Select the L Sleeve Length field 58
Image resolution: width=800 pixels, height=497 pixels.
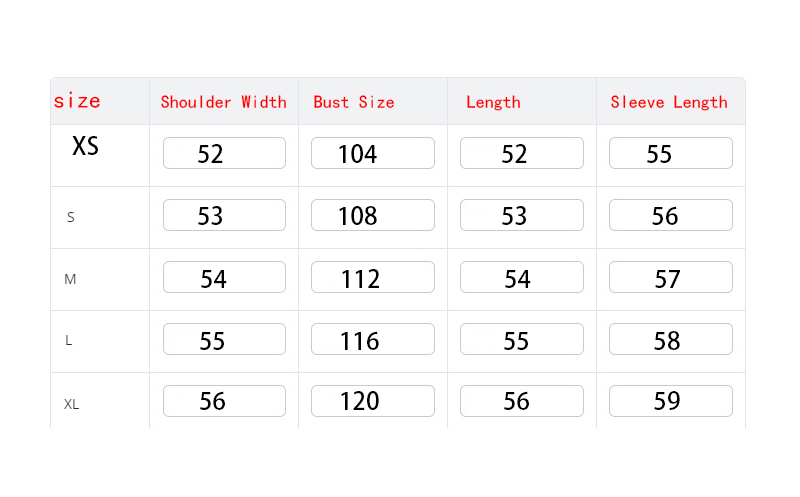[670, 339]
